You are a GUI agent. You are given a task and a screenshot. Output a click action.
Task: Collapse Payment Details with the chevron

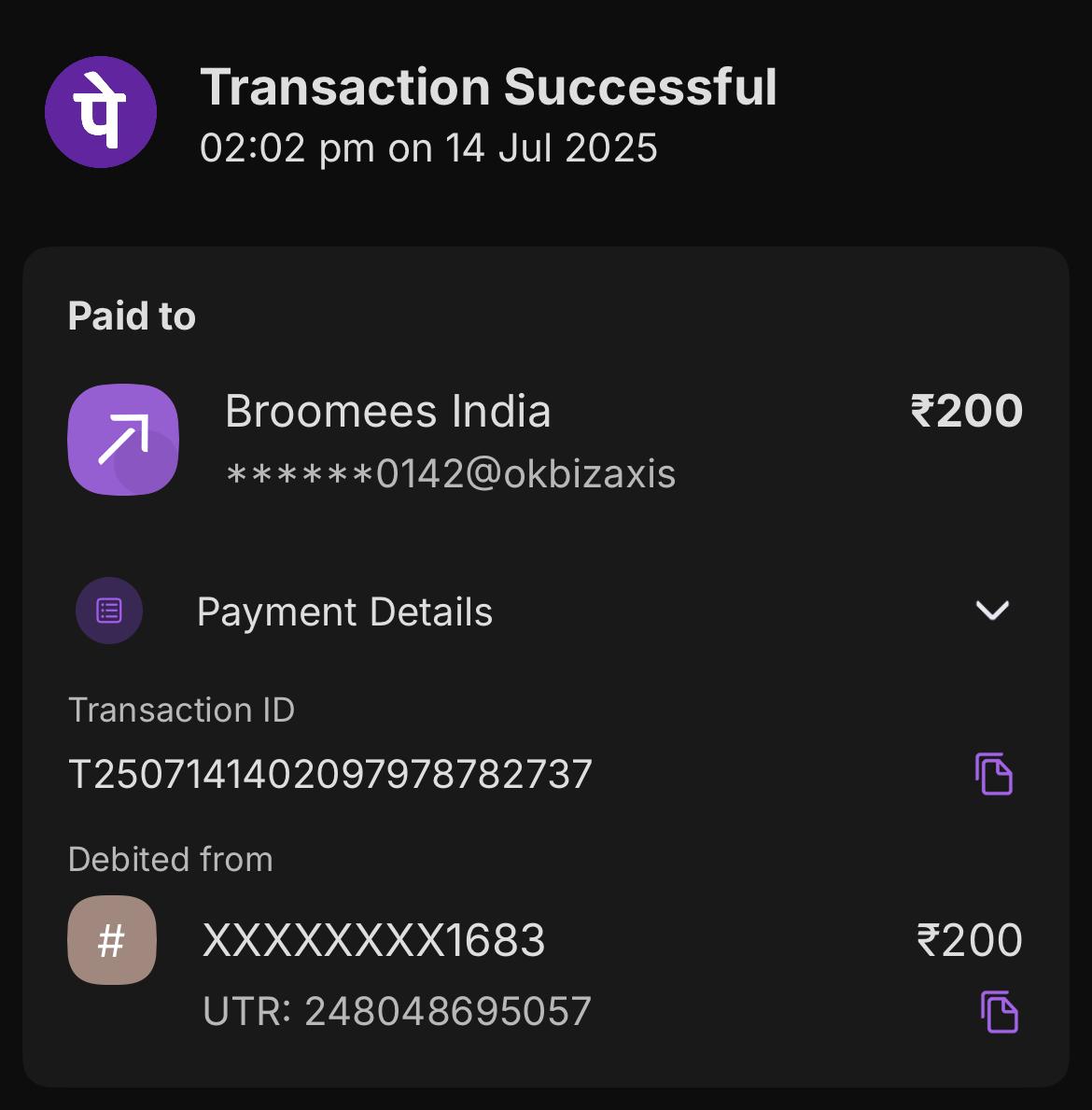click(x=992, y=611)
